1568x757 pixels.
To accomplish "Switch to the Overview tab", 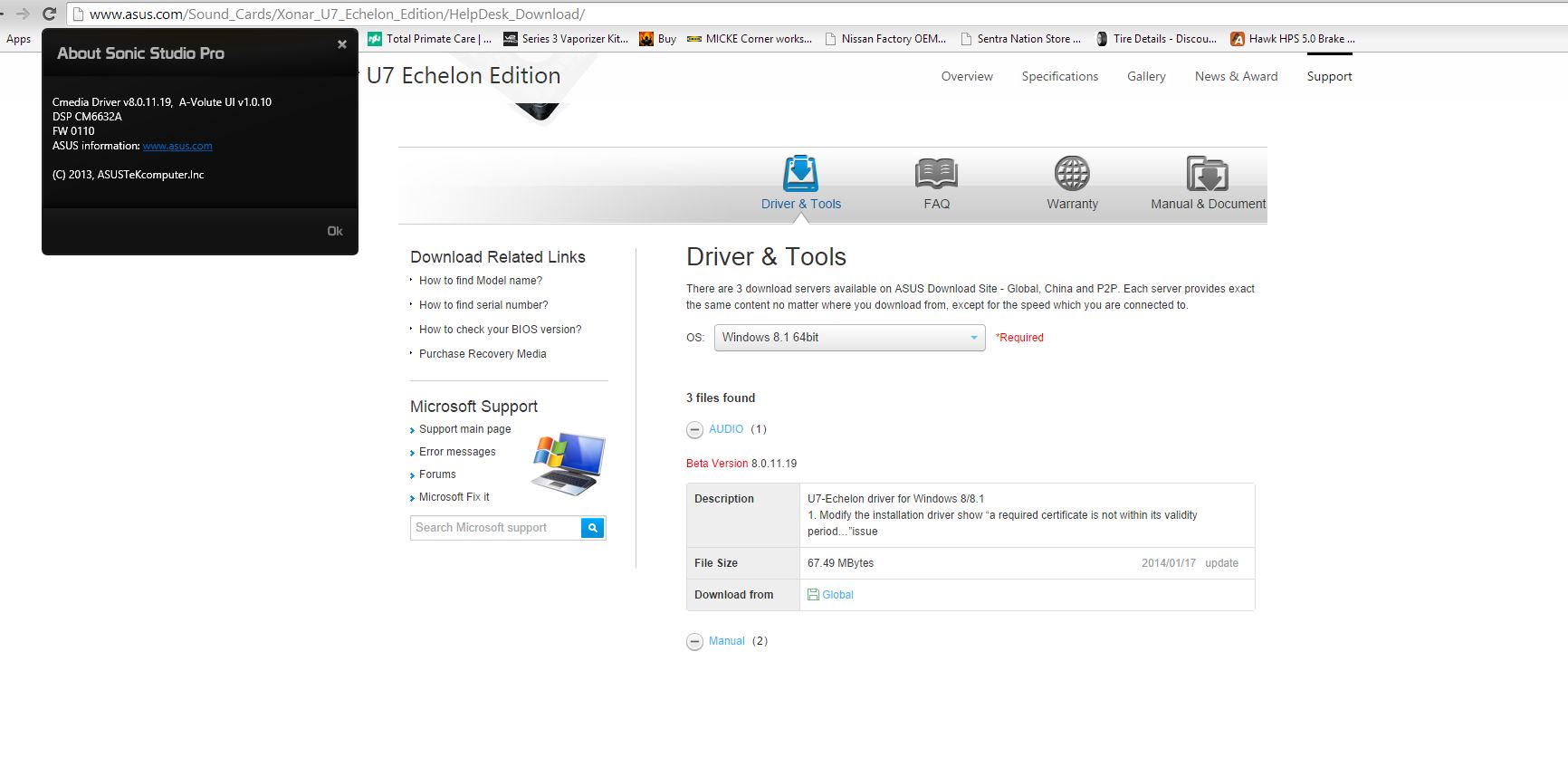I will coord(967,76).
